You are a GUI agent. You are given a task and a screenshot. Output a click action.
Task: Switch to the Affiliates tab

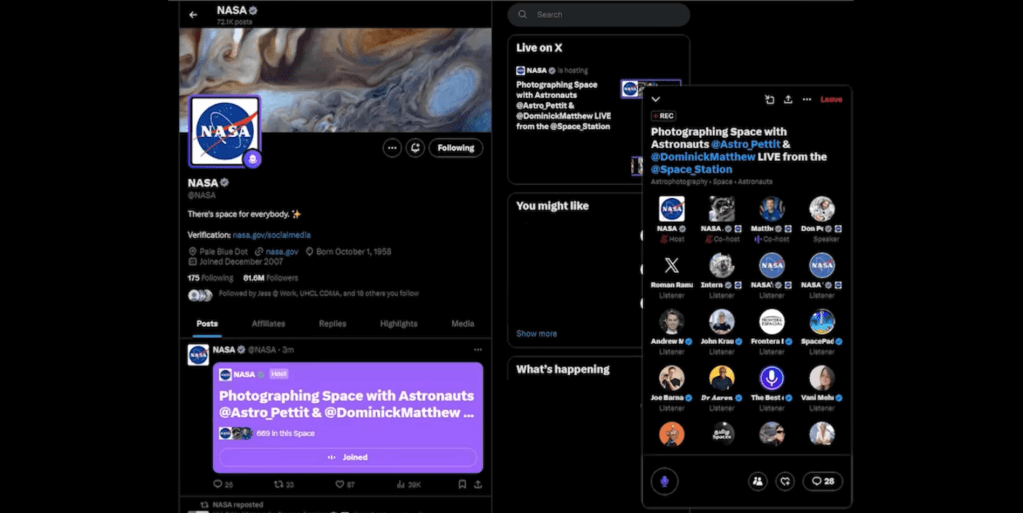268,324
